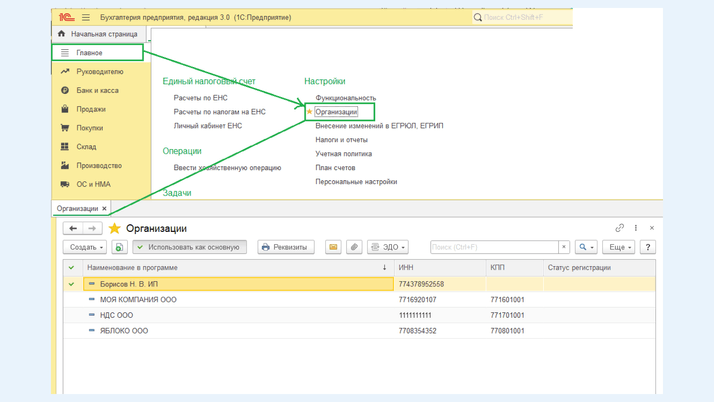Open the ЭДО dropdown menu
This screenshot has width=714, height=402.
[x=388, y=247]
